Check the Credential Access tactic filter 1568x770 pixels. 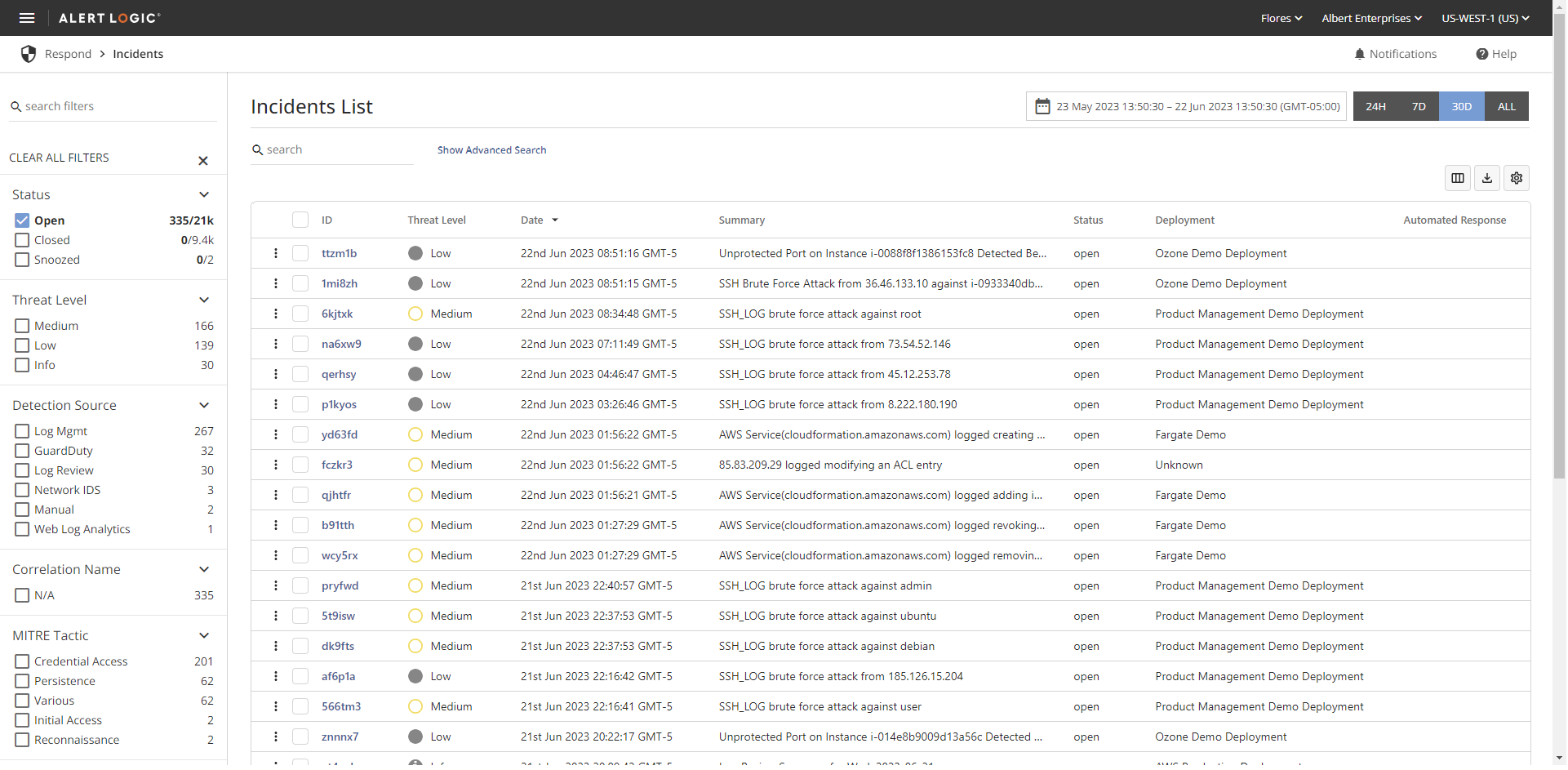22,661
